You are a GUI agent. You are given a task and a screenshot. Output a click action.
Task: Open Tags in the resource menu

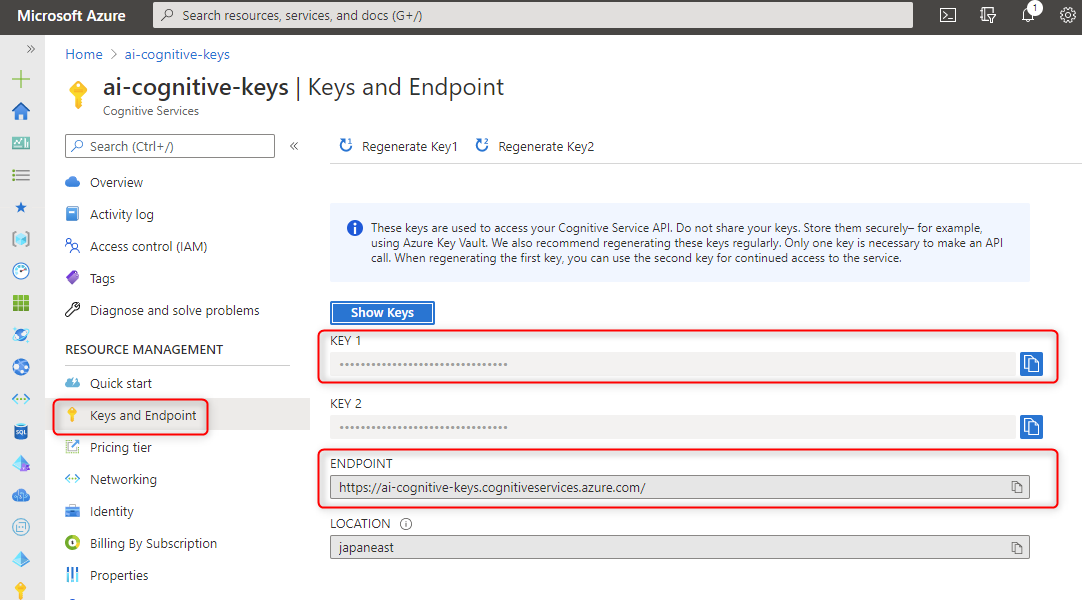(x=102, y=279)
